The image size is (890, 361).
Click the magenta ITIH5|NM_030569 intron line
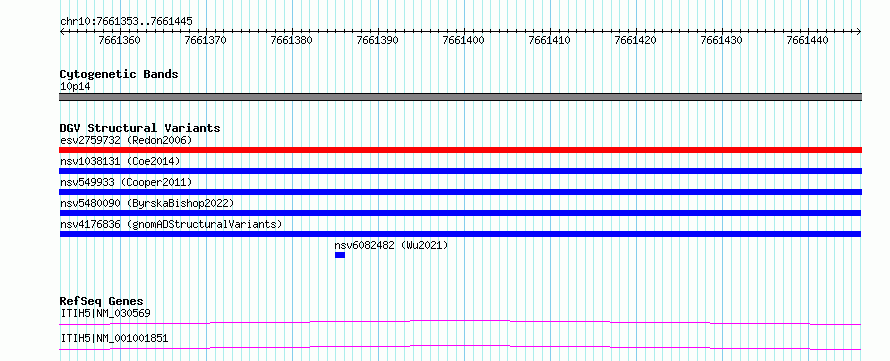click(460, 322)
